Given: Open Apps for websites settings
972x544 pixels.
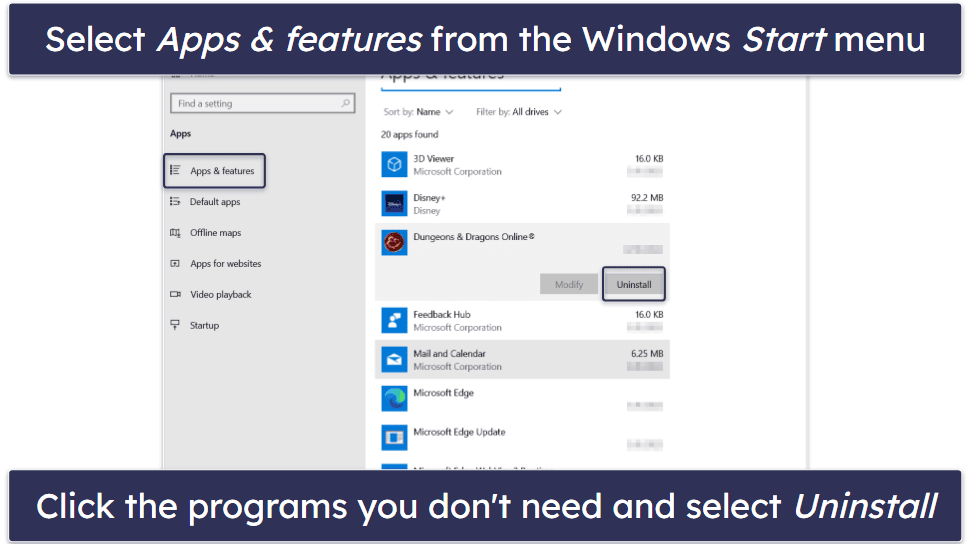Looking at the screenshot, I should point(226,263).
